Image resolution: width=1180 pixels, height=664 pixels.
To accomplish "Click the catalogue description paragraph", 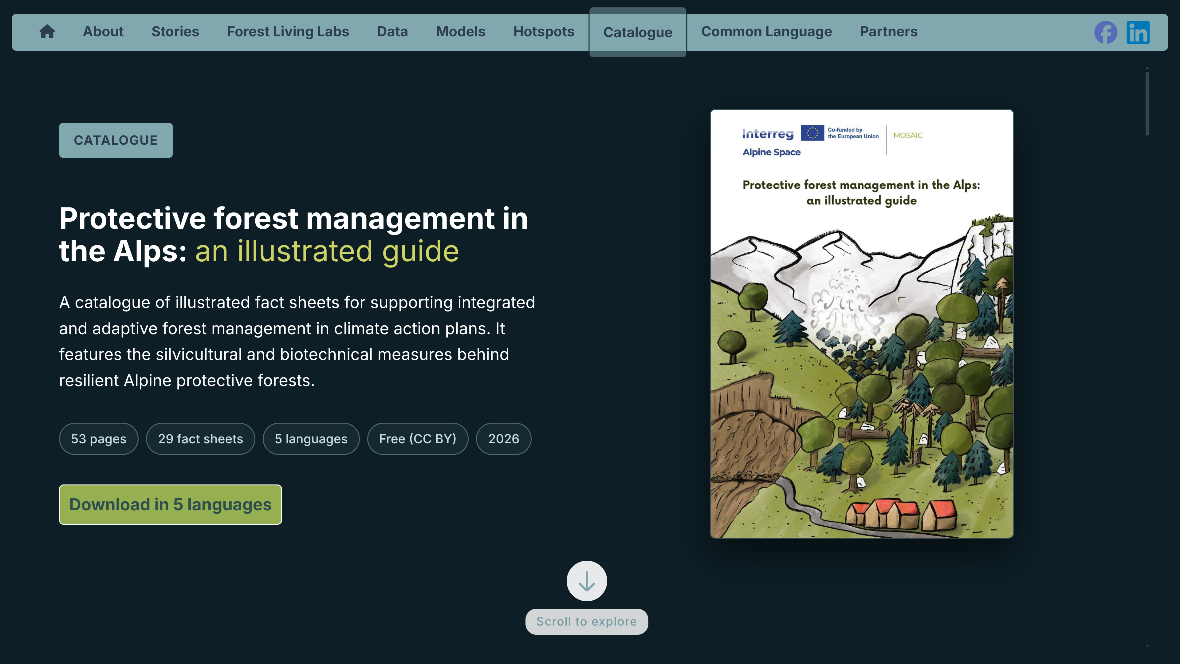I will [297, 341].
